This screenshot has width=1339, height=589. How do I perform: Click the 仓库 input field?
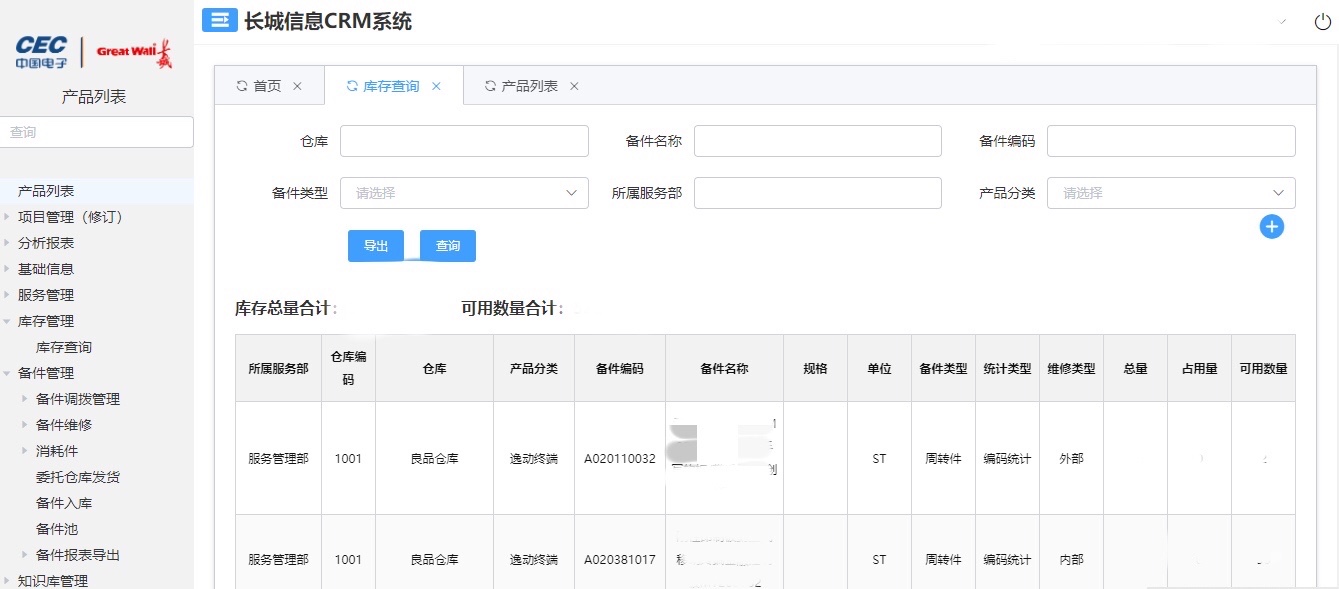point(464,141)
